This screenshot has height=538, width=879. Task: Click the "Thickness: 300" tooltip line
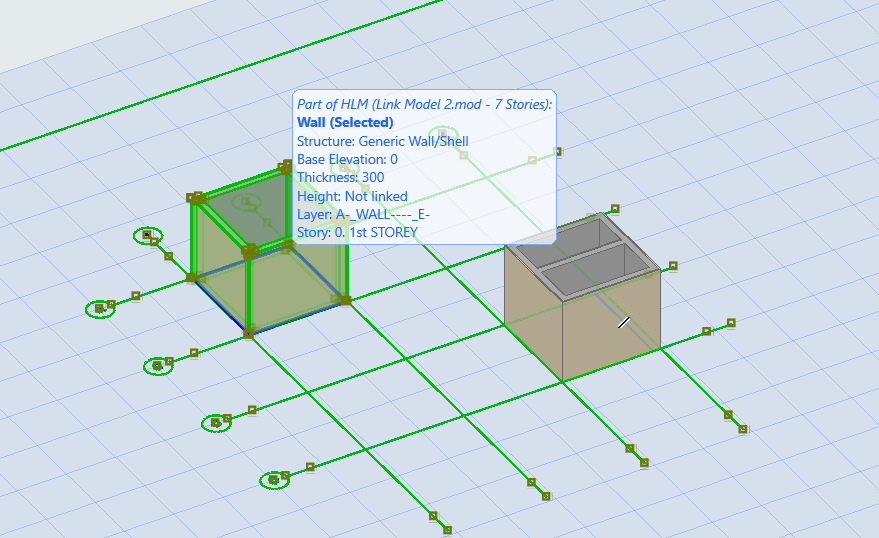tap(340, 177)
